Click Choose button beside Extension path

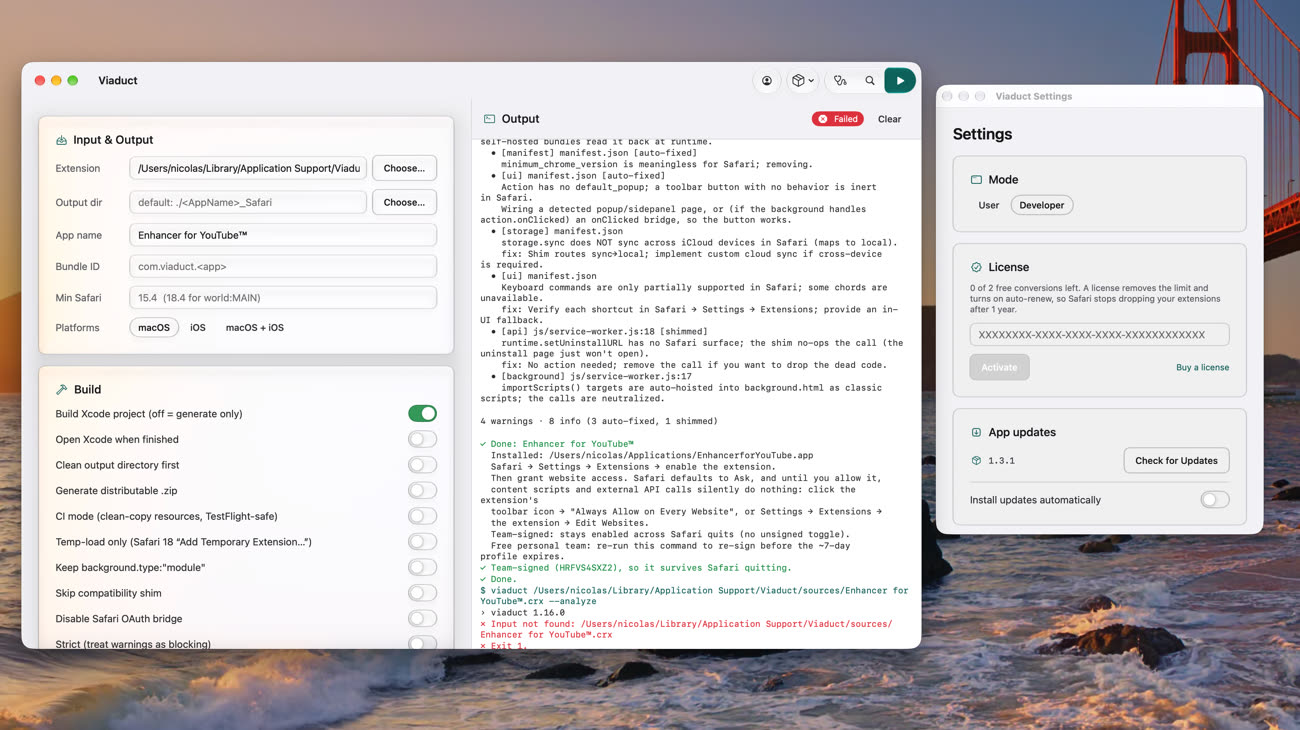coord(404,168)
